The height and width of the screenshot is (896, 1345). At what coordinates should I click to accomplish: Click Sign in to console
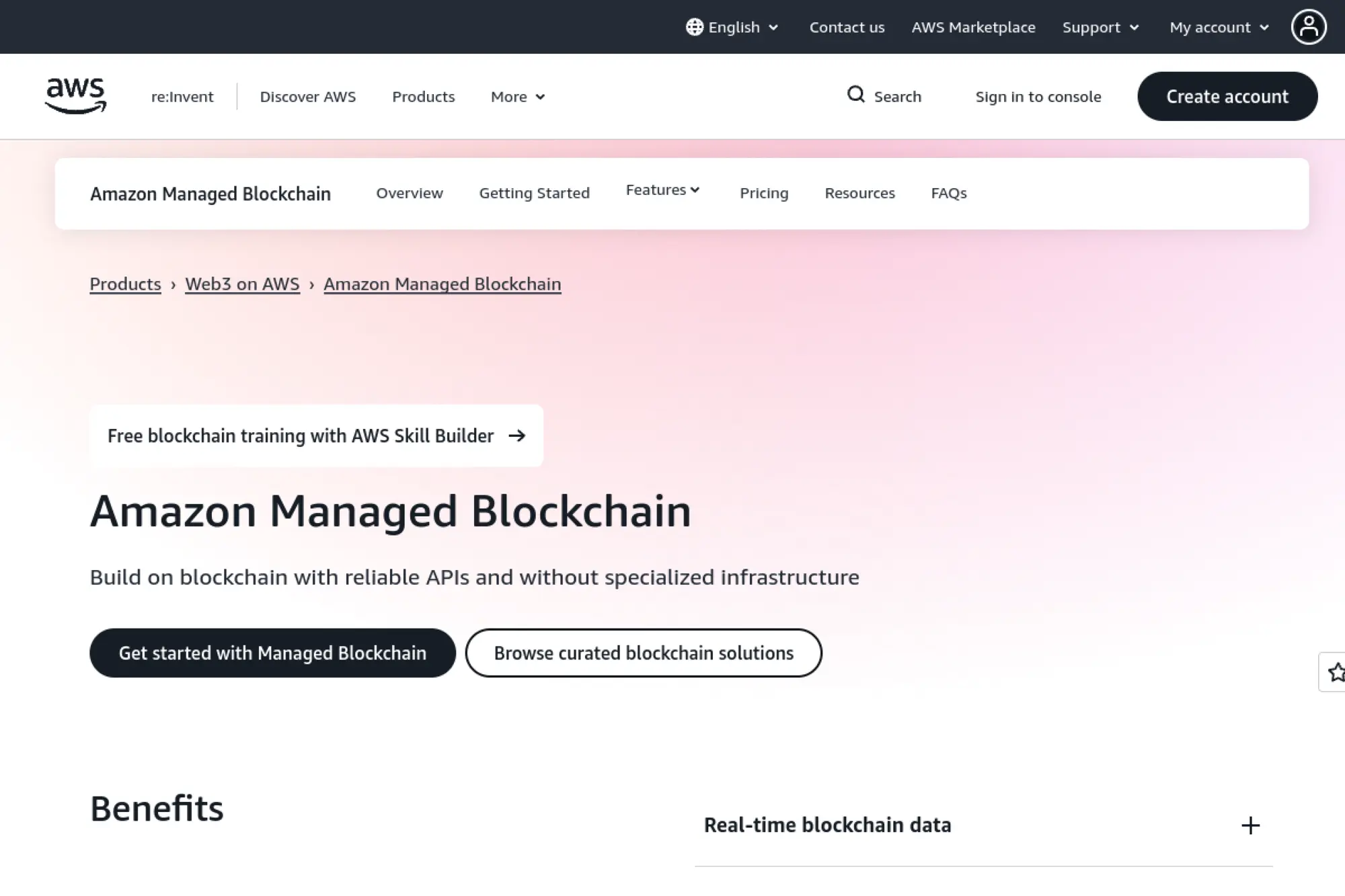pos(1038,96)
